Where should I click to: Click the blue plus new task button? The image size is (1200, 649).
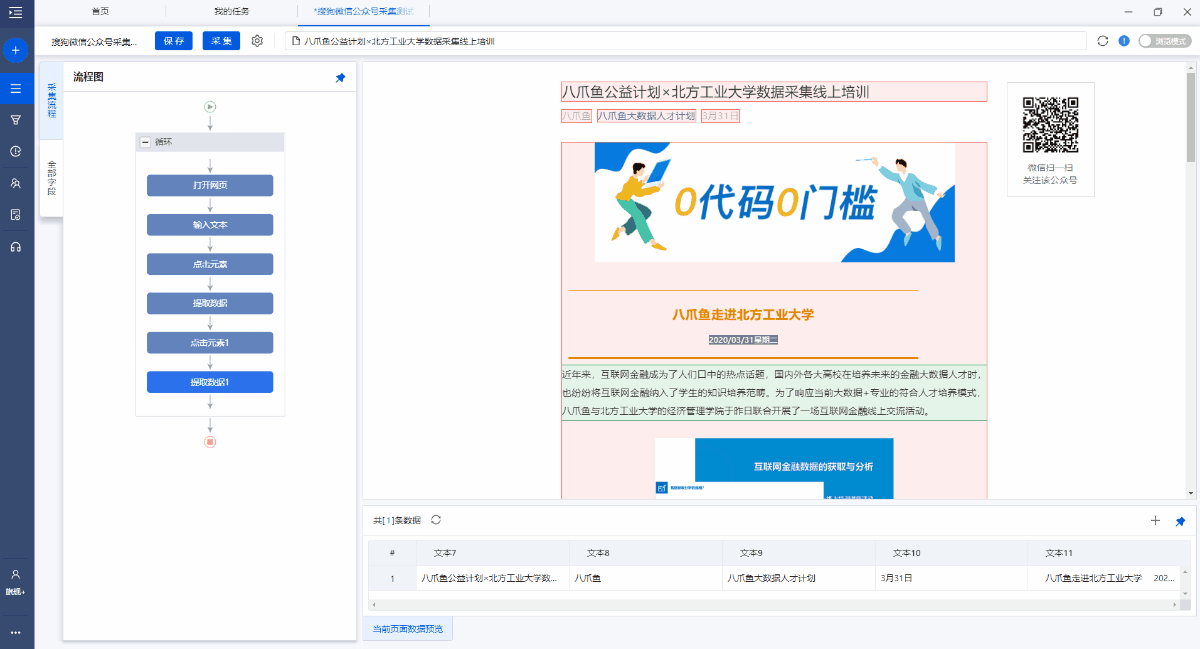(x=15, y=49)
